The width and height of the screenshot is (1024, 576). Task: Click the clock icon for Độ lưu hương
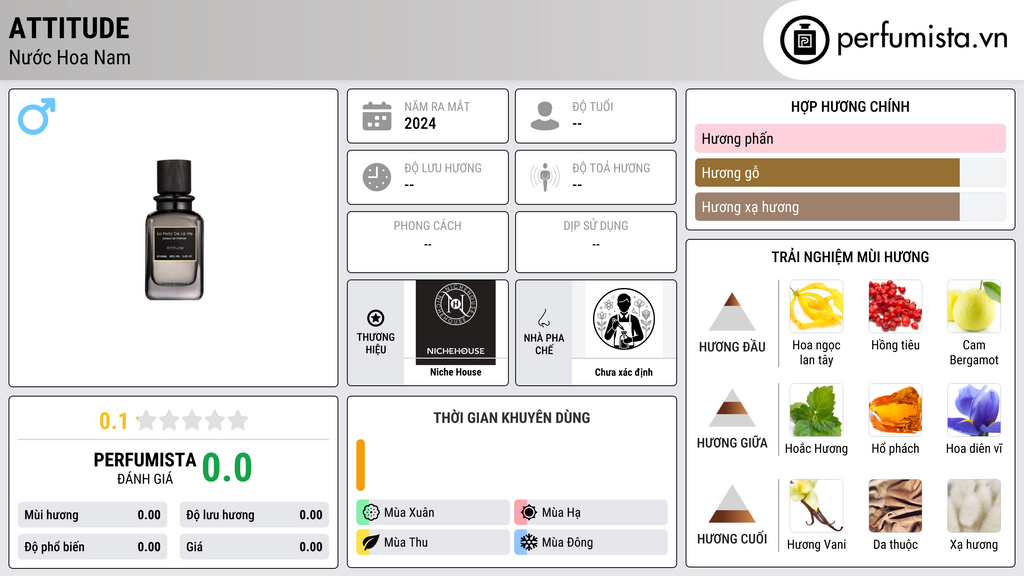377,177
